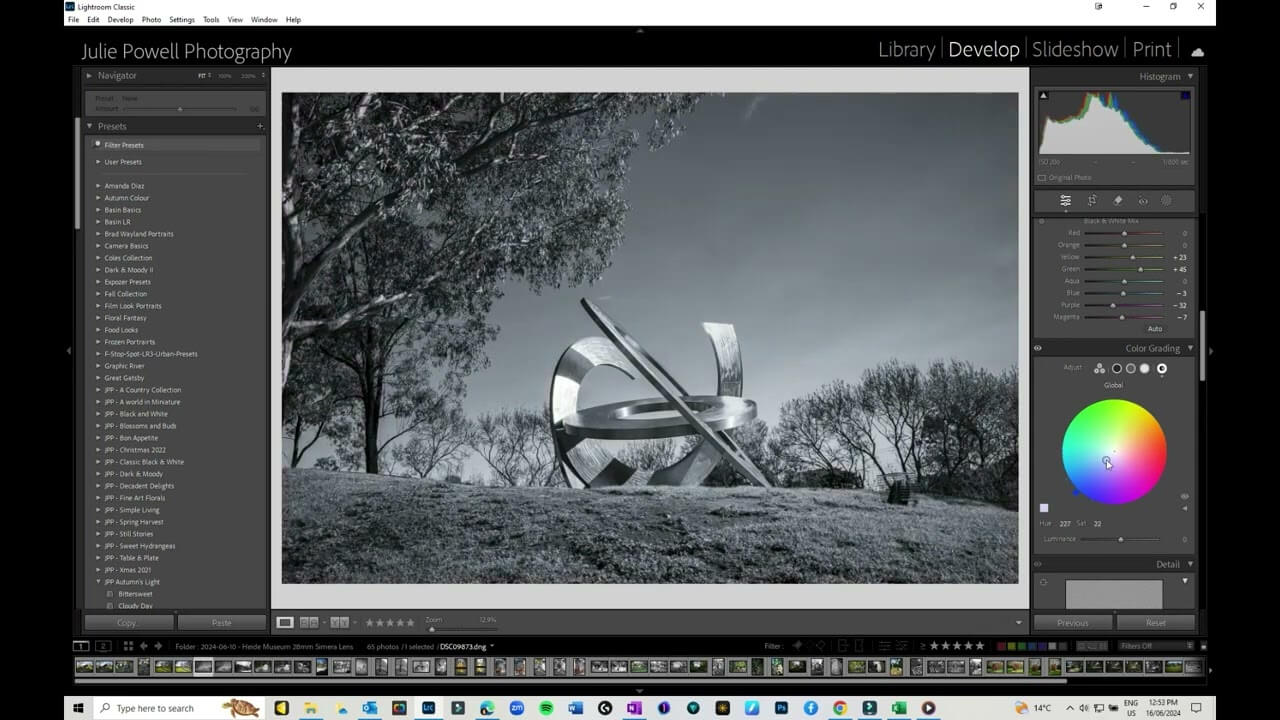Expand the Amanda Diaz preset folder

(98, 186)
